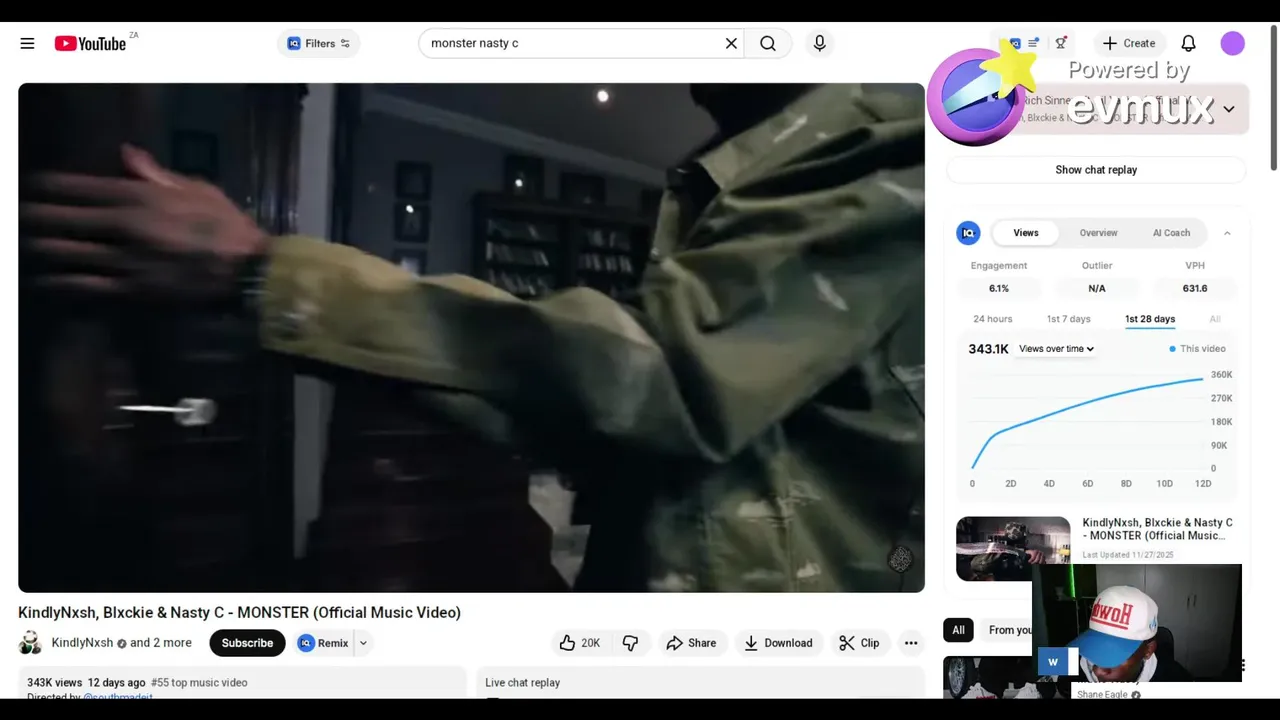The width and height of the screenshot is (1280, 720).
Task: Select the All time range
Action: click(x=1215, y=319)
